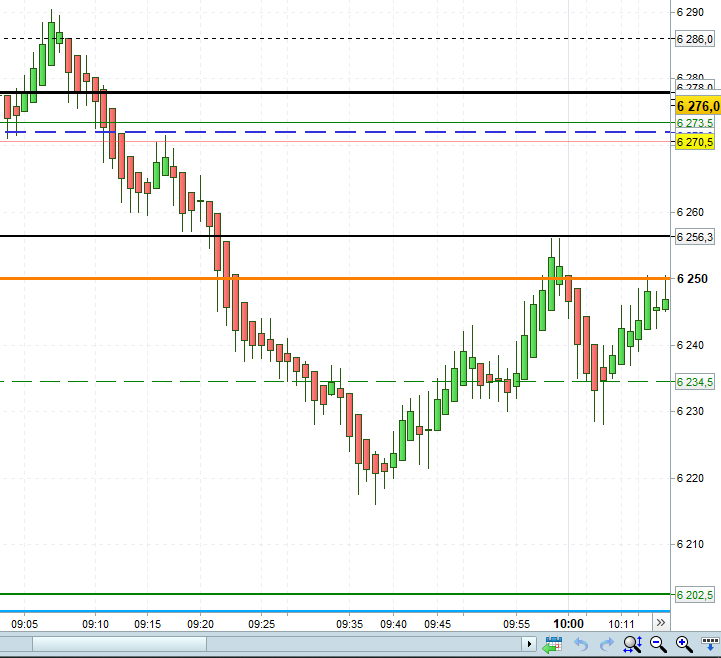This screenshot has height=658, width=721.
Task: Click the 10:00 time axis label
Action: tap(568, 624)
